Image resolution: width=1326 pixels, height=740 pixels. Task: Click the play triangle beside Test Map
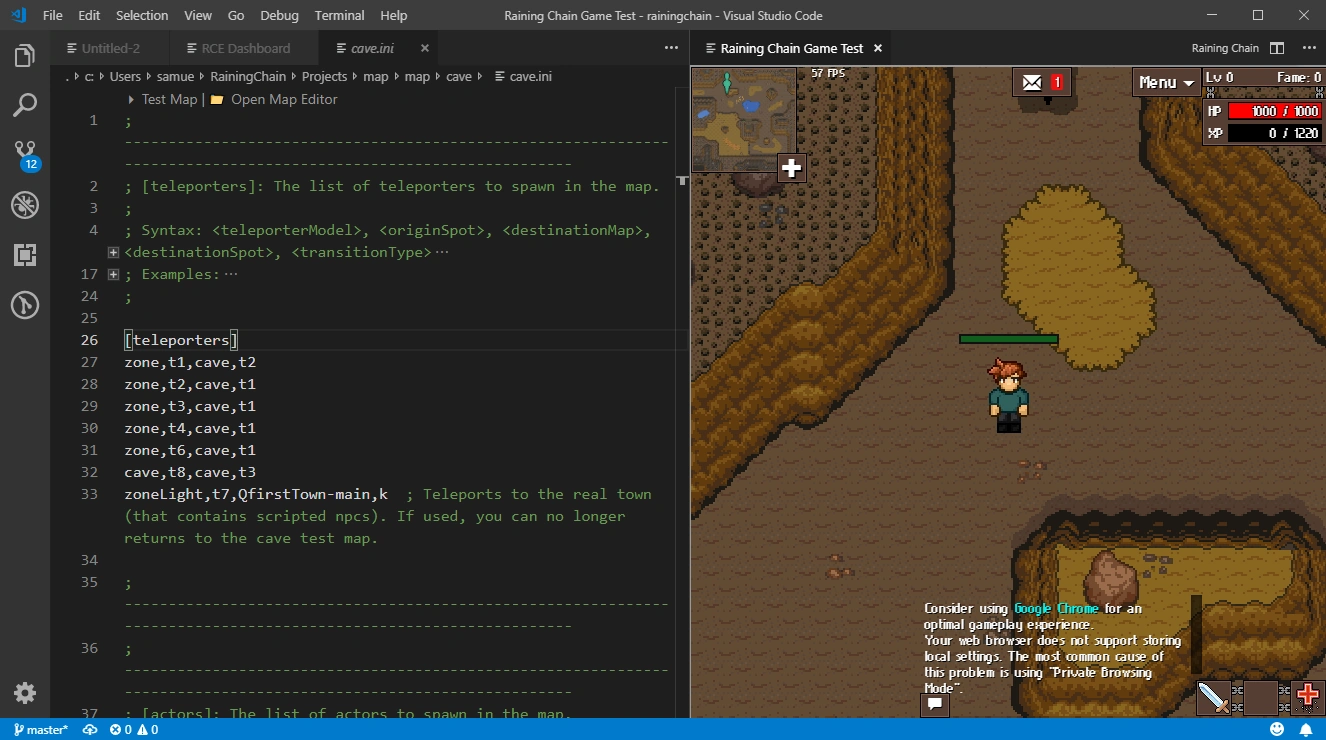(132, 100)
